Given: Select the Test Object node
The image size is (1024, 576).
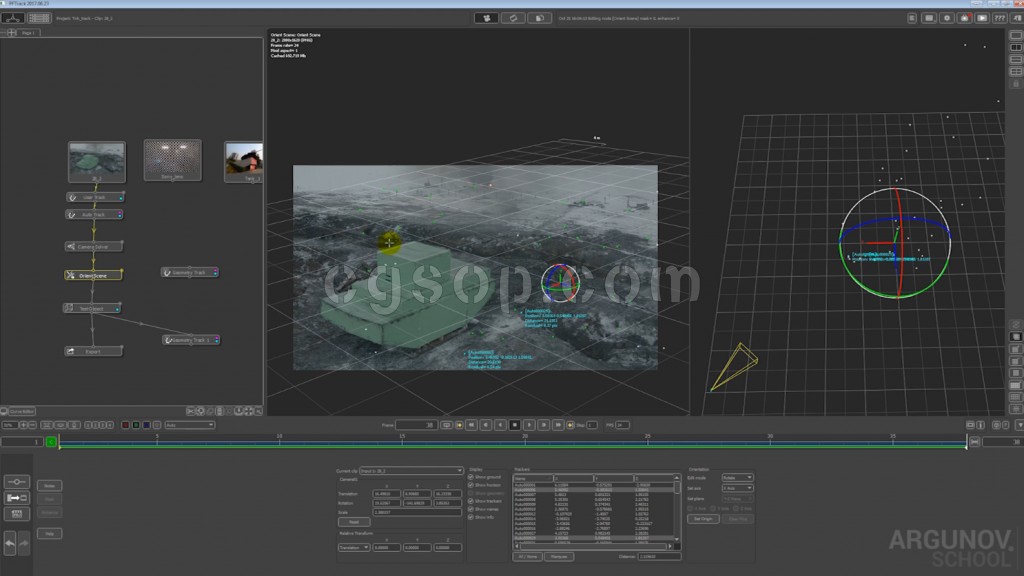Looking at the screenshot, I should click(92, 308).
